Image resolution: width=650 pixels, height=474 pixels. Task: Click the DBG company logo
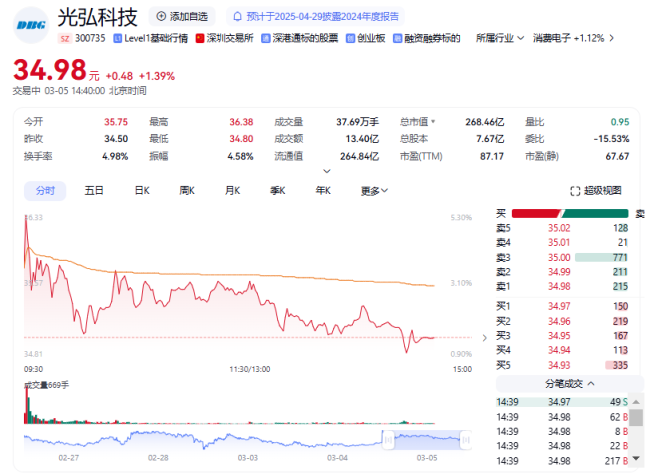click(x=32, y=25)
